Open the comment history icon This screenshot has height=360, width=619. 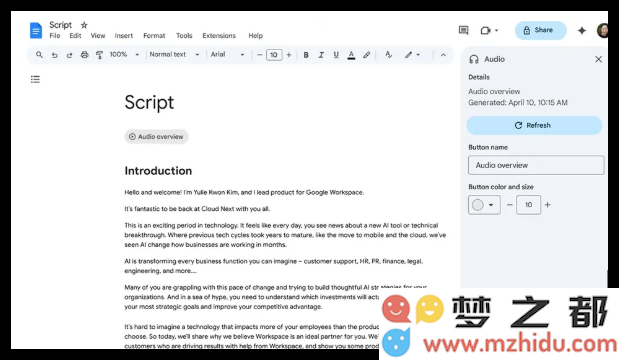pyautogui.click(x=463, y=30)
